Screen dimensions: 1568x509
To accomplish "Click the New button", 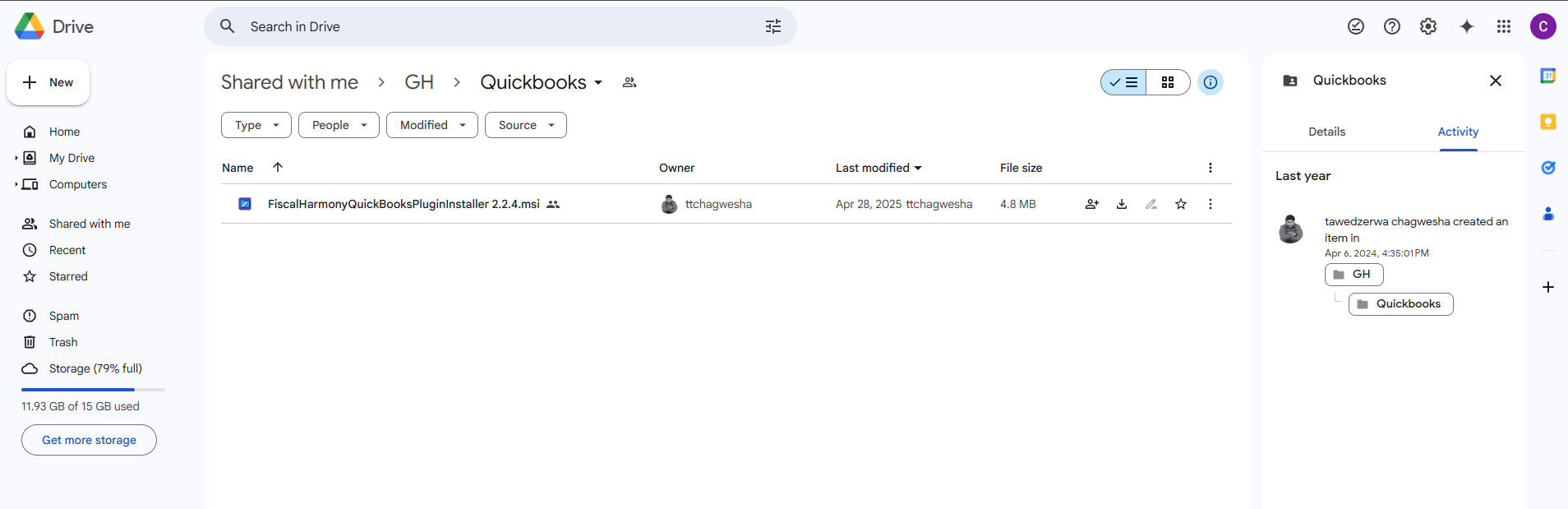I will [48, 82].
